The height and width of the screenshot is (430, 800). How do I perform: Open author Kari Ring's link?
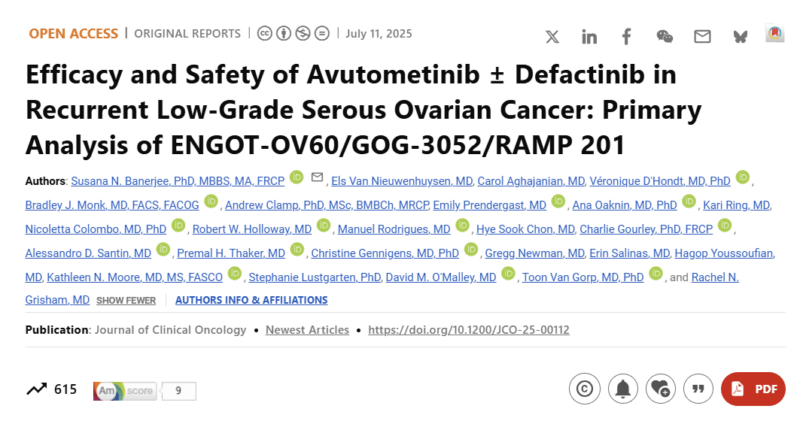(x=737, y=205)
